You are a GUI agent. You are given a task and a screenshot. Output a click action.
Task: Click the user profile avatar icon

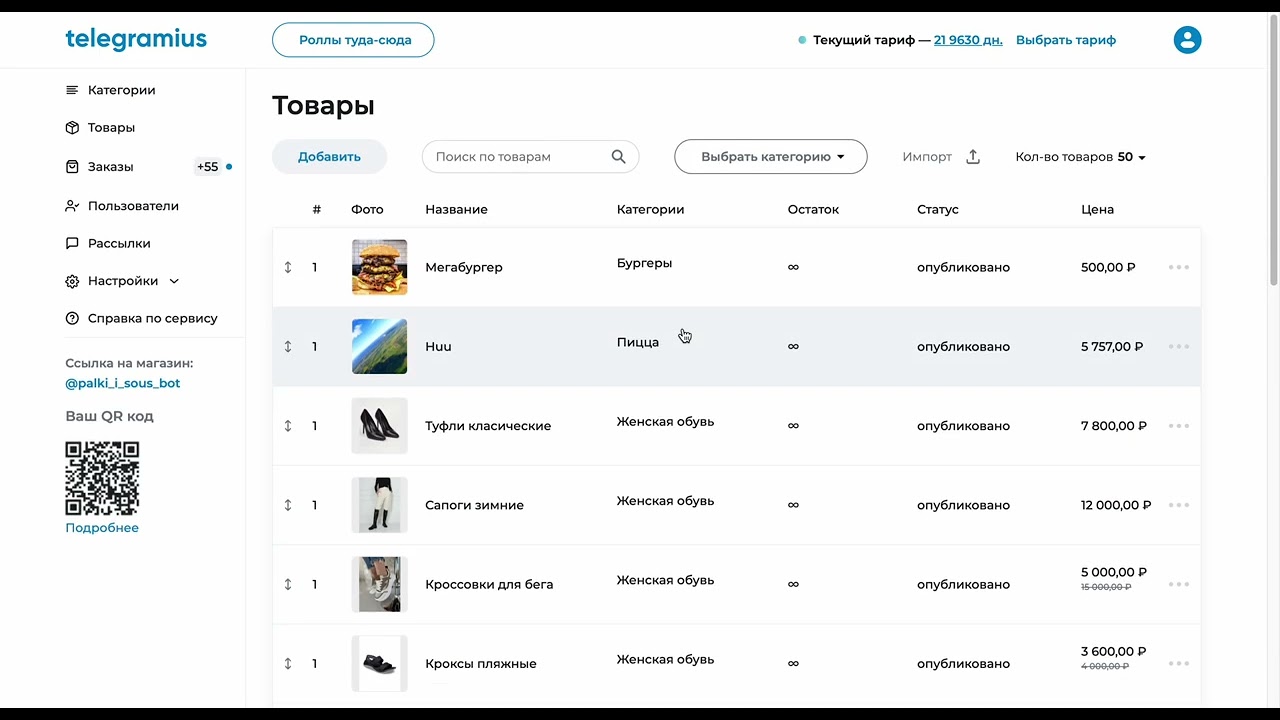click(1187, 40)
